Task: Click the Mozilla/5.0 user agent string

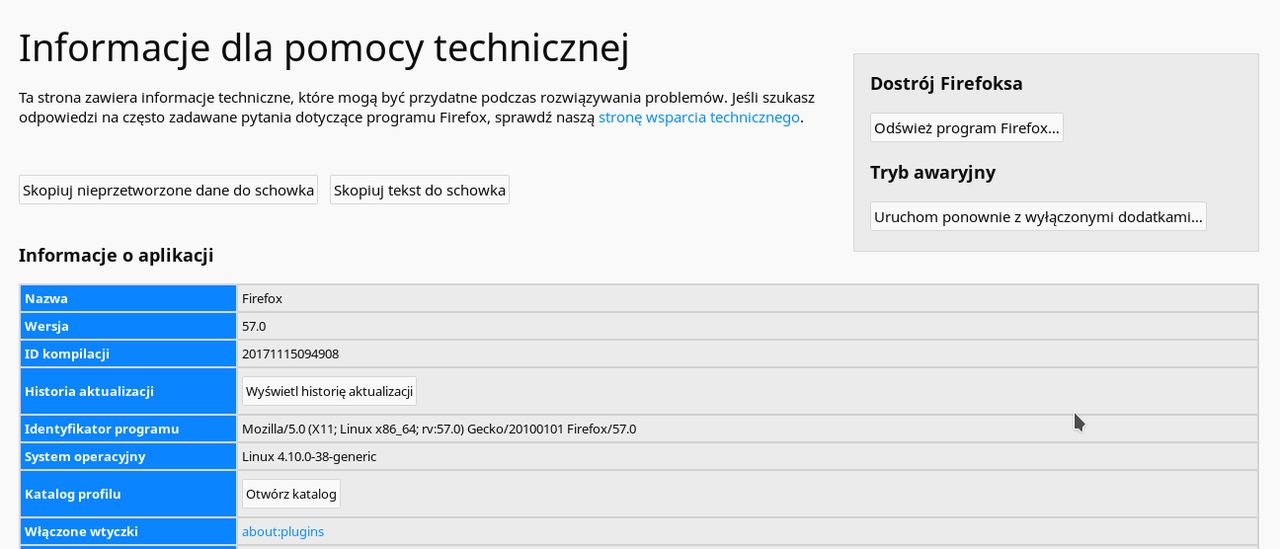Action: pos(439,429)
